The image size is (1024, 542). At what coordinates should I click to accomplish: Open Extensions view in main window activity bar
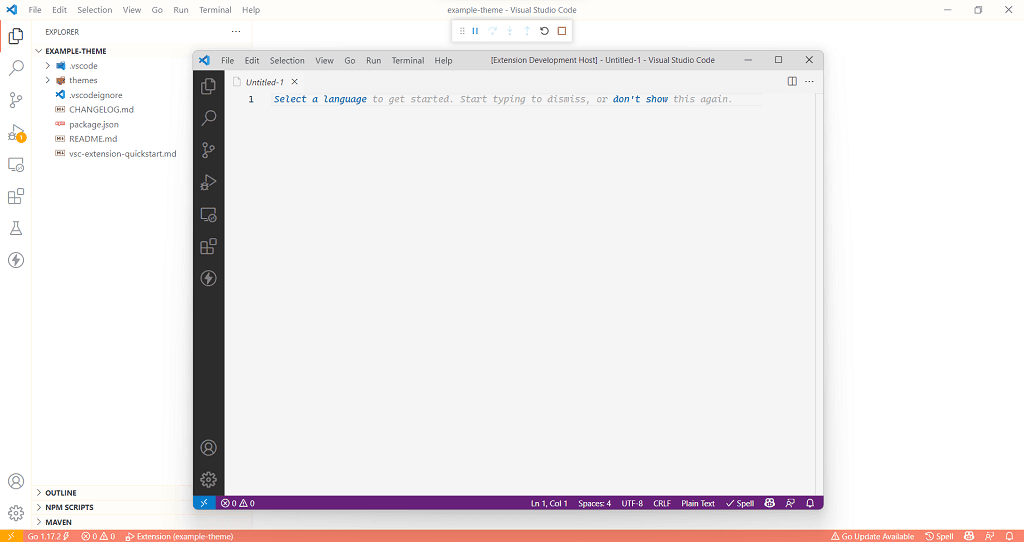pyautogui.click(x=16, y=196)
